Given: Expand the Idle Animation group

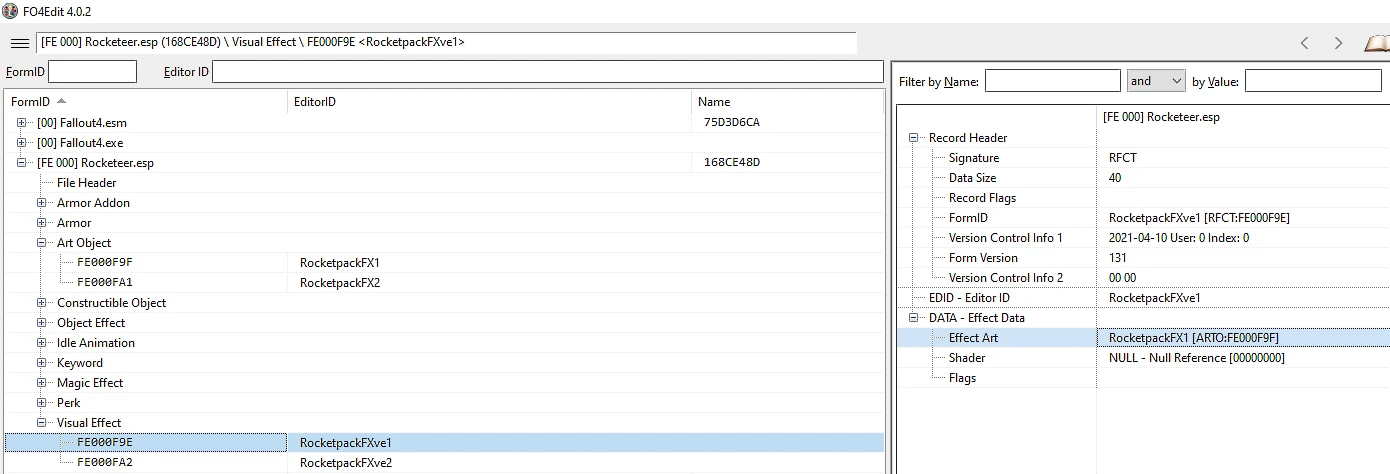Looking at the screenshot, I should pyautogui.click(x=42, y=343).
